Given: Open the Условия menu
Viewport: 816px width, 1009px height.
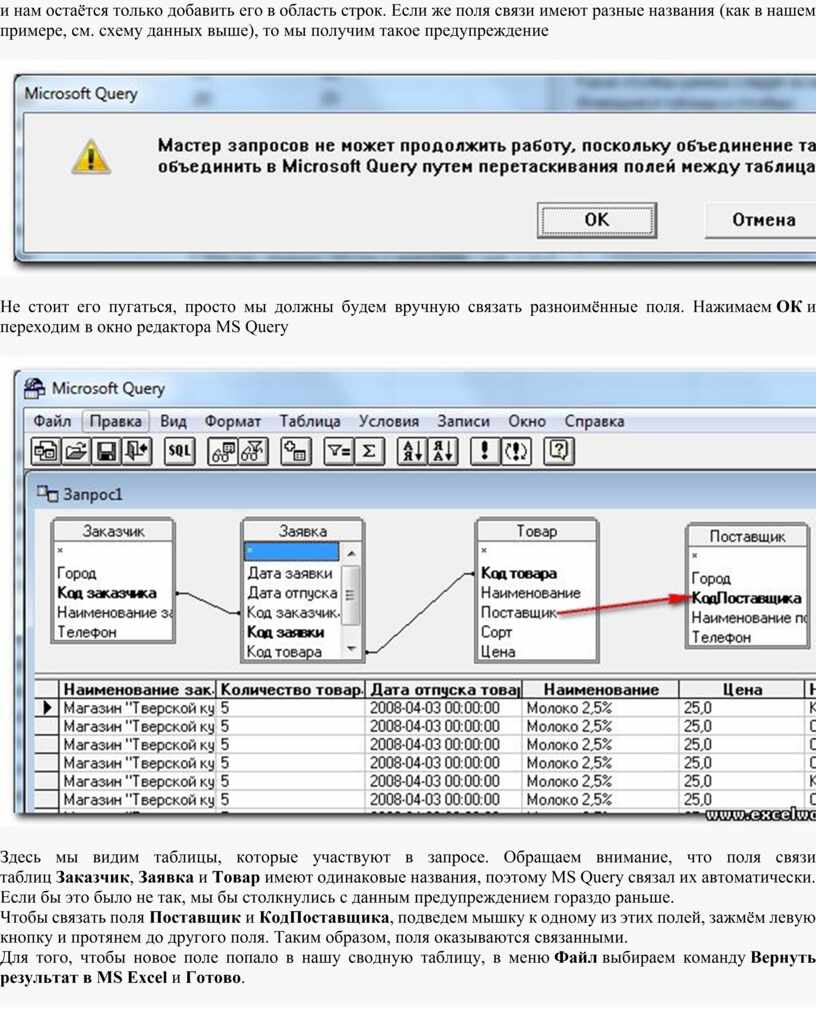Looking at the screenshot, I should point(389,421).
